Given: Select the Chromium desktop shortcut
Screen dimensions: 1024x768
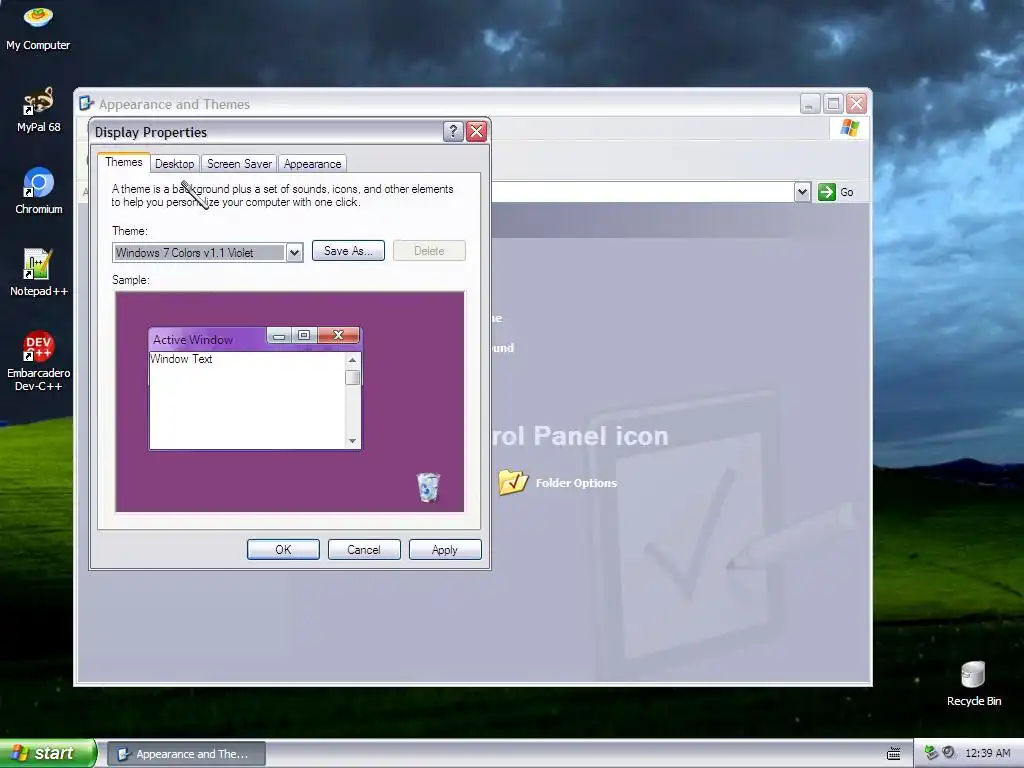Looking at the screenshot, I should pos(39,191).
